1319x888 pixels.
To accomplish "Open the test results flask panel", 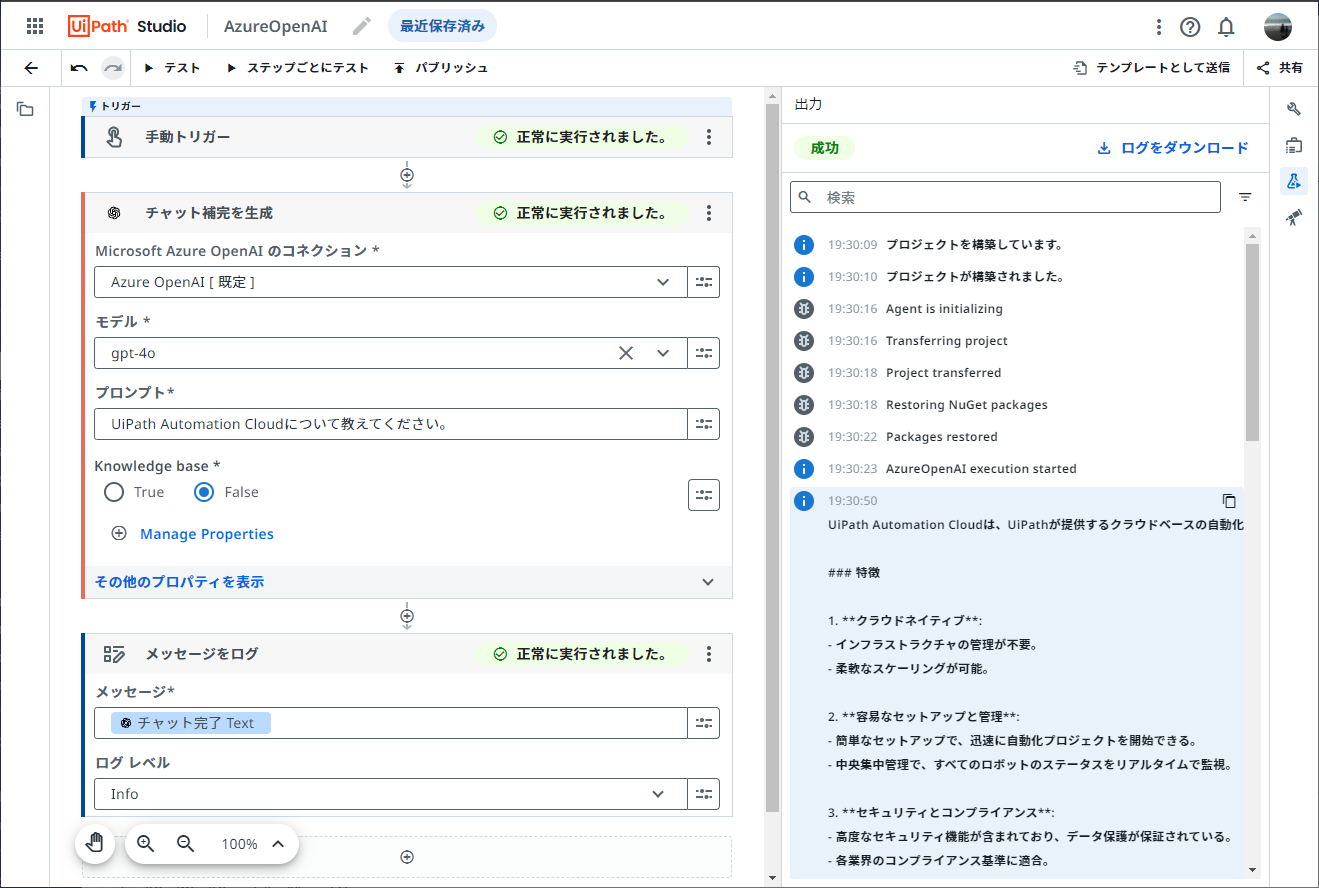I will 1294,181.
